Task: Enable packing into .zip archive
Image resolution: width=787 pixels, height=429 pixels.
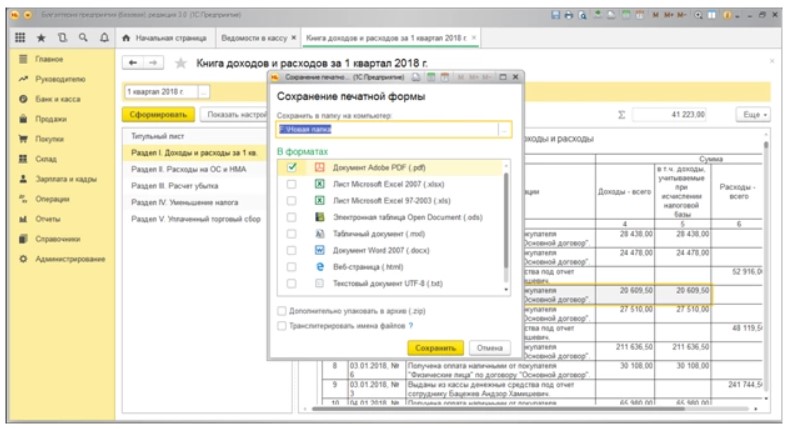Action: tap(282, 311)
